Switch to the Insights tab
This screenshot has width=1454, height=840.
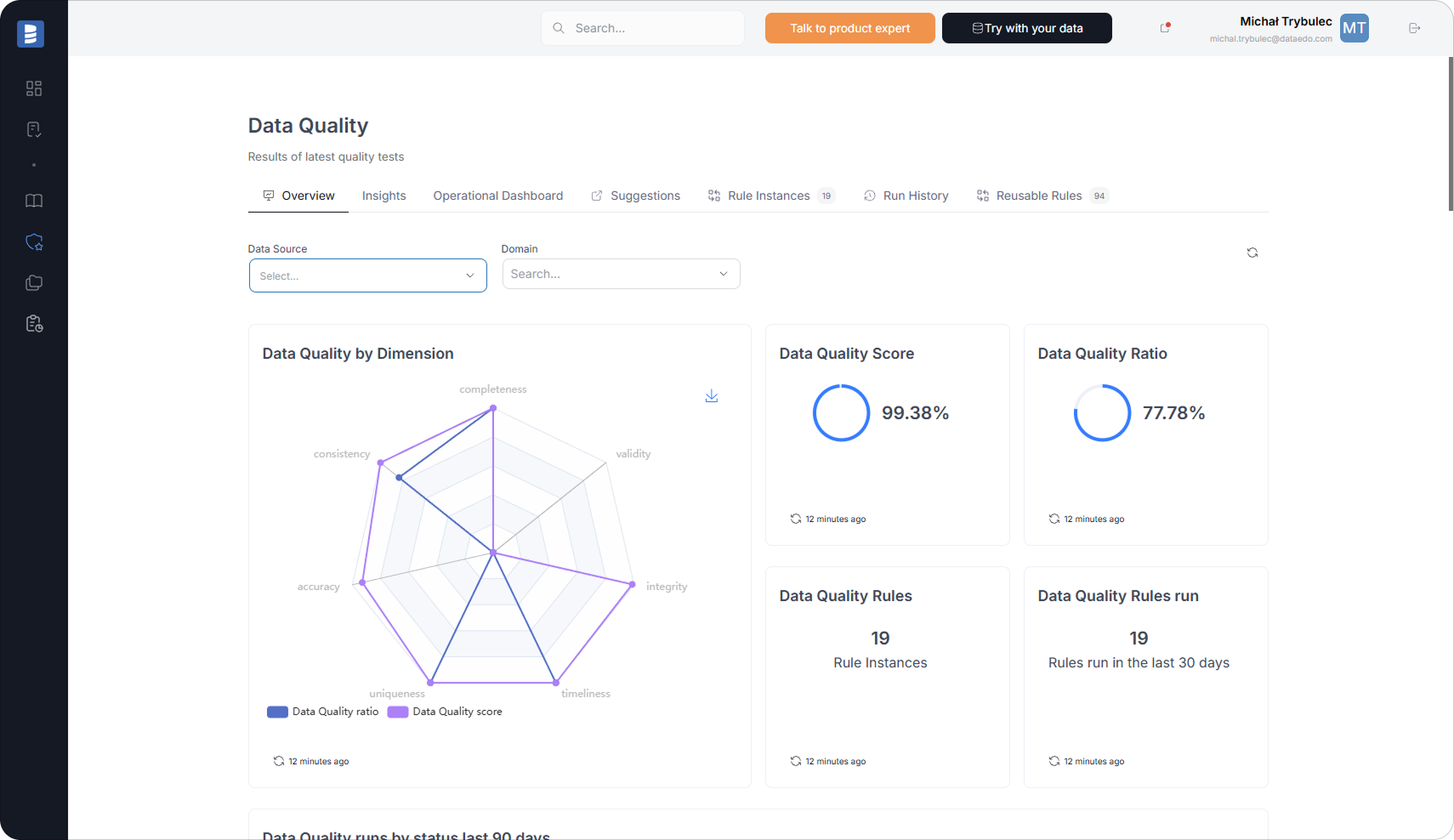click(x=383, y=196)
